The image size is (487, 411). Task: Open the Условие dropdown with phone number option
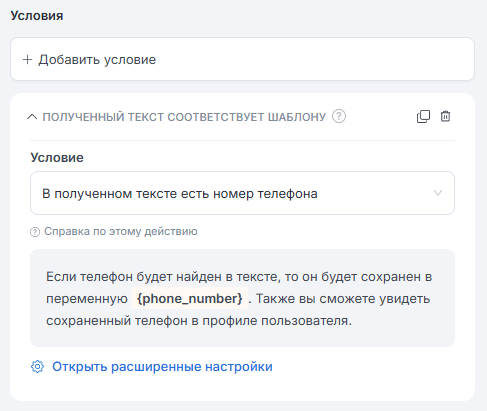coord(242,193)
